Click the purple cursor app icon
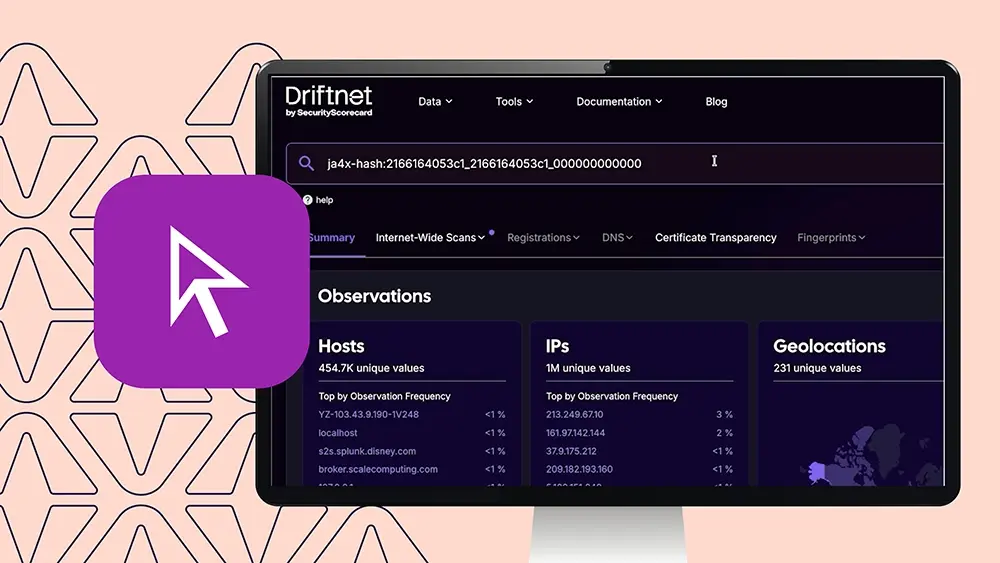 tap(202, 281)
